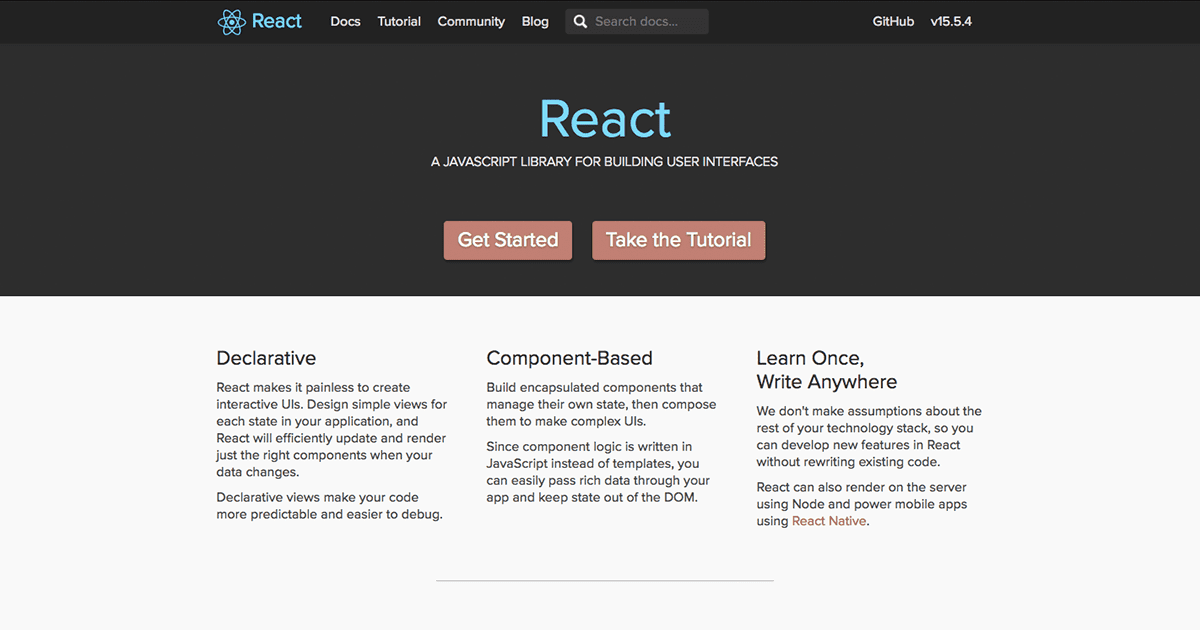Viewport: 1200px width, 630px height.
Task: Click the magnifying glass search icon
Action: click(x=580, y=22)
